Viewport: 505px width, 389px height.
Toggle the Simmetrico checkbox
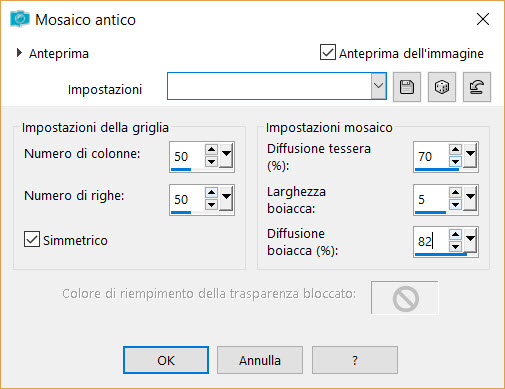pos(32,239)
